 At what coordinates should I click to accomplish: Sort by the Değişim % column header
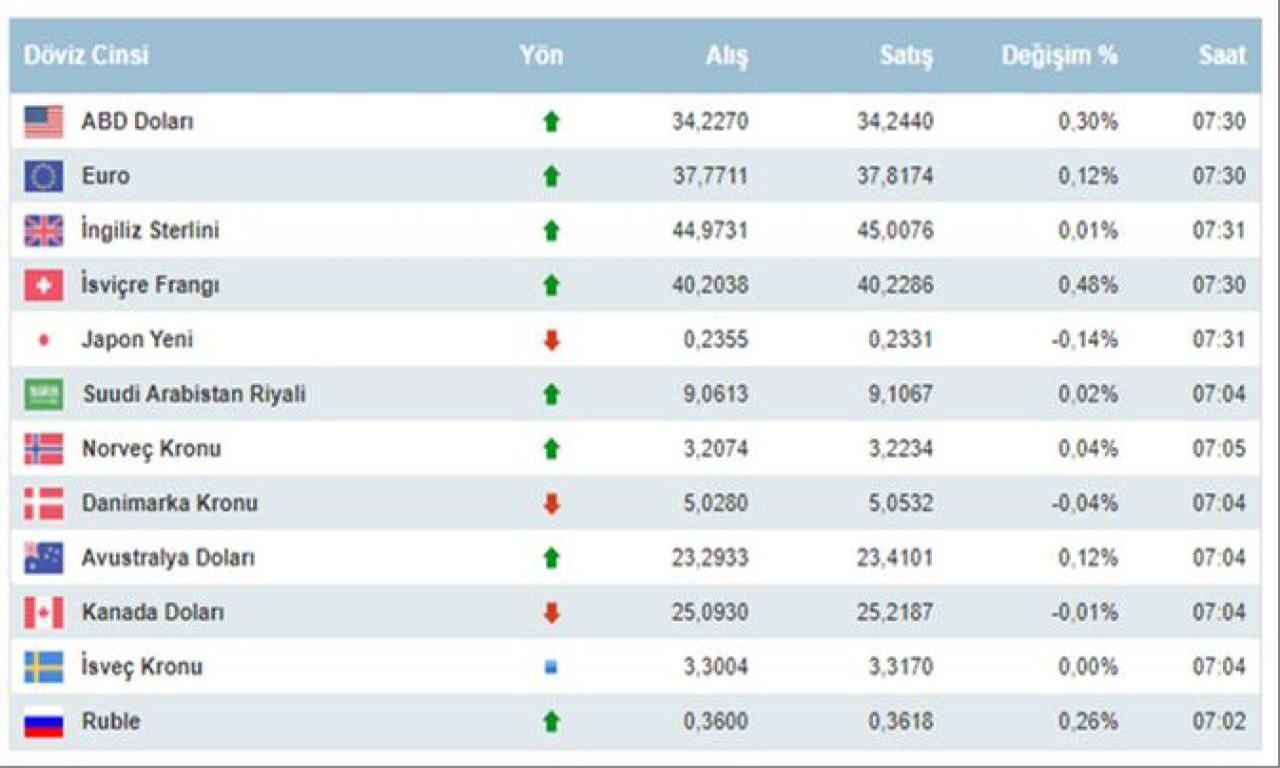tap(1059, 55)
